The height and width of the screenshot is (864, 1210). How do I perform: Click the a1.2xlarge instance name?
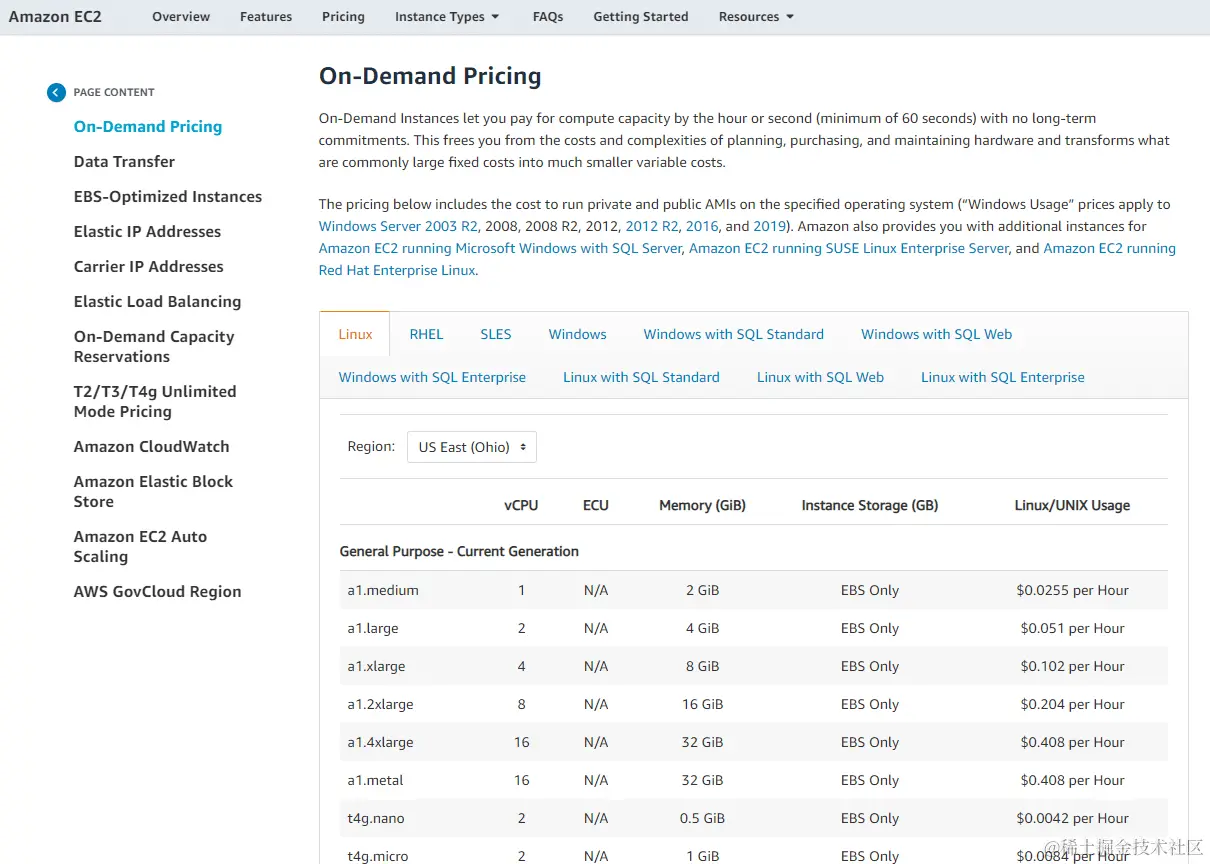tap(380, 704)
